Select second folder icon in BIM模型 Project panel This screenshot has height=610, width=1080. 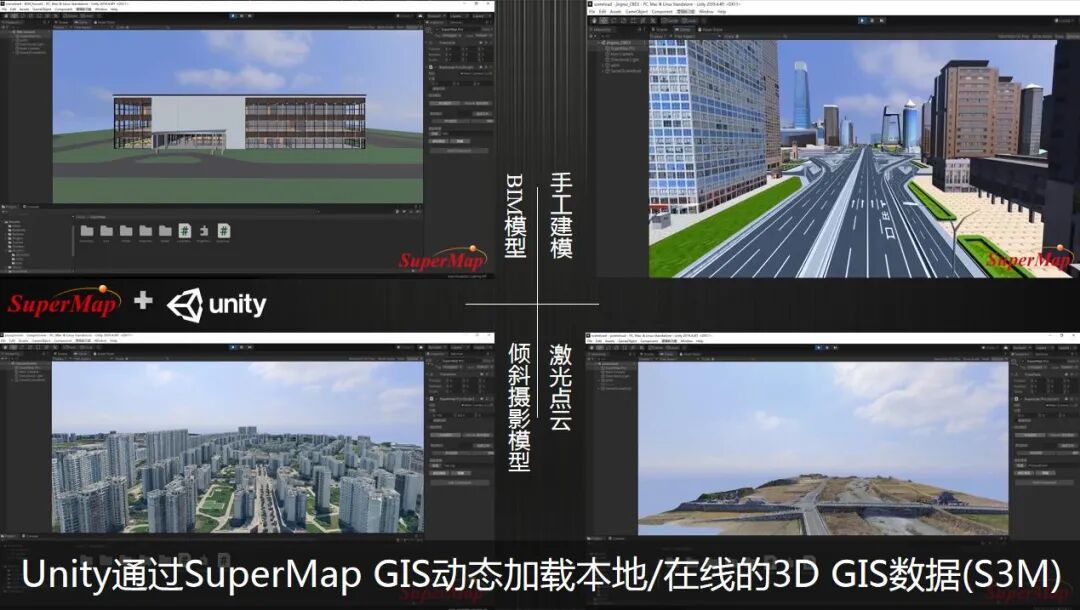pos(106,231)
